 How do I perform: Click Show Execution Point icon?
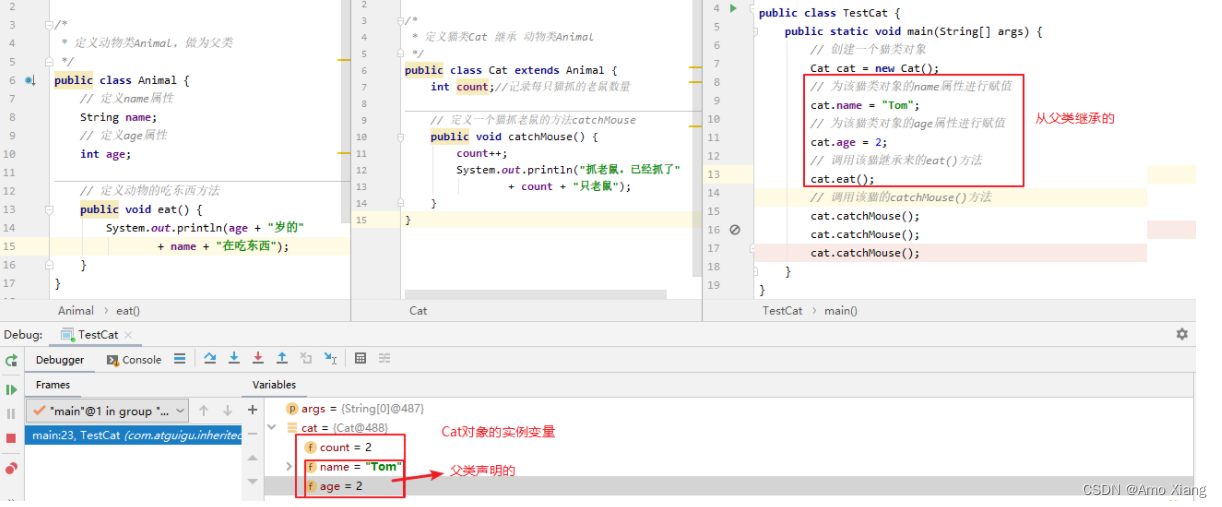pyautogui.click(x=179, y=359)
